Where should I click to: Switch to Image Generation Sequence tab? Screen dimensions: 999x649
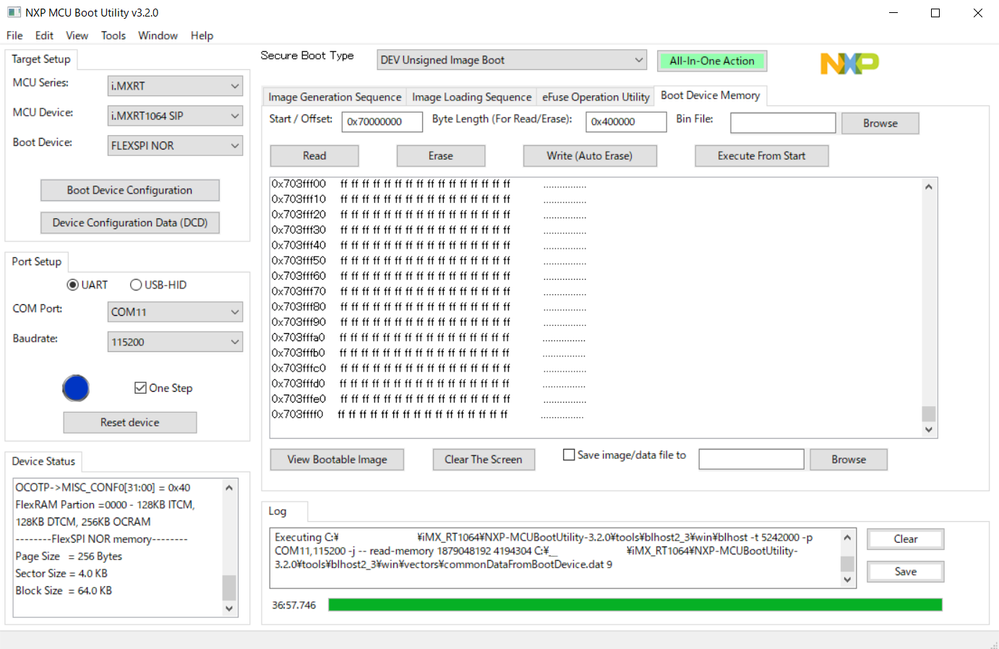(x=334, y=97)
